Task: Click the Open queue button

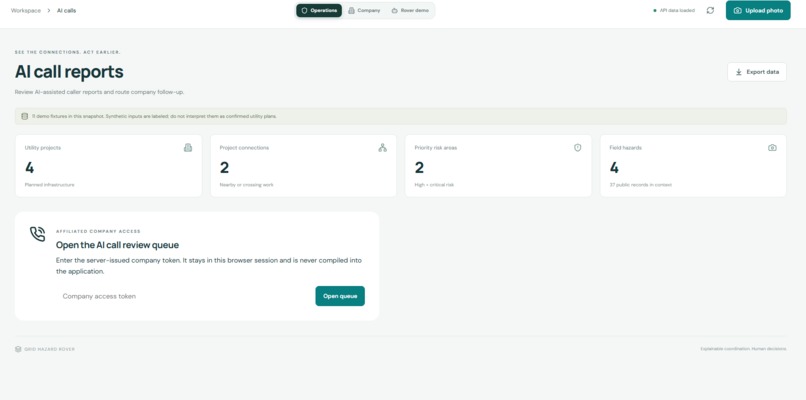Action: pos(340,296)
